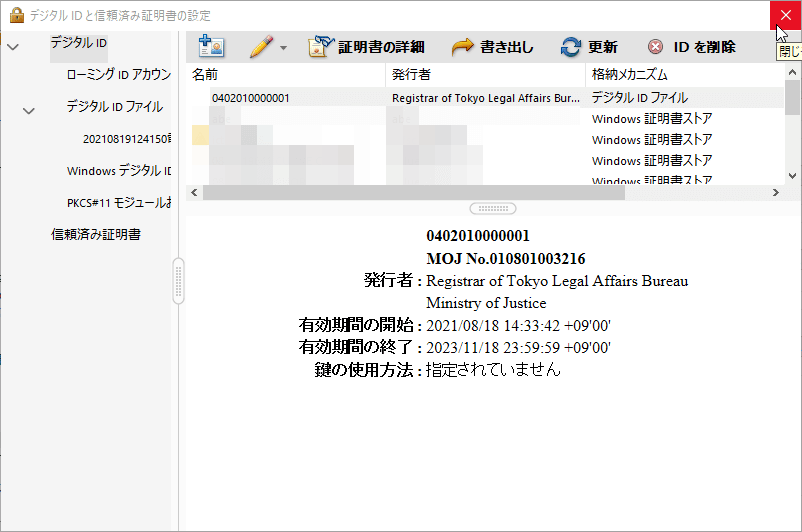Click ID を削除 to remove ID
802x532 pixels.
(x=692, y=47)
